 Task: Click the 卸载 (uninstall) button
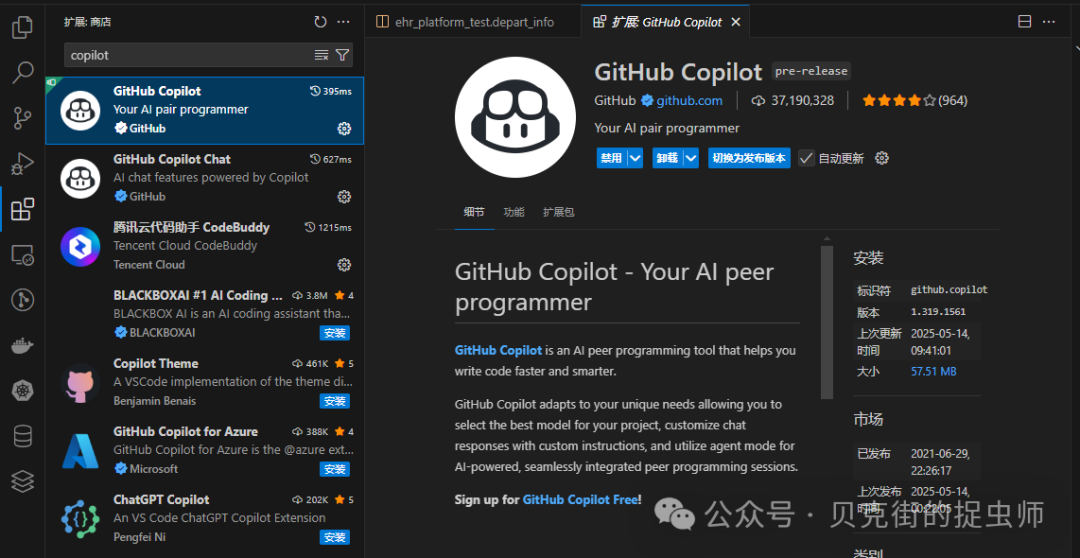coord(667,158)
